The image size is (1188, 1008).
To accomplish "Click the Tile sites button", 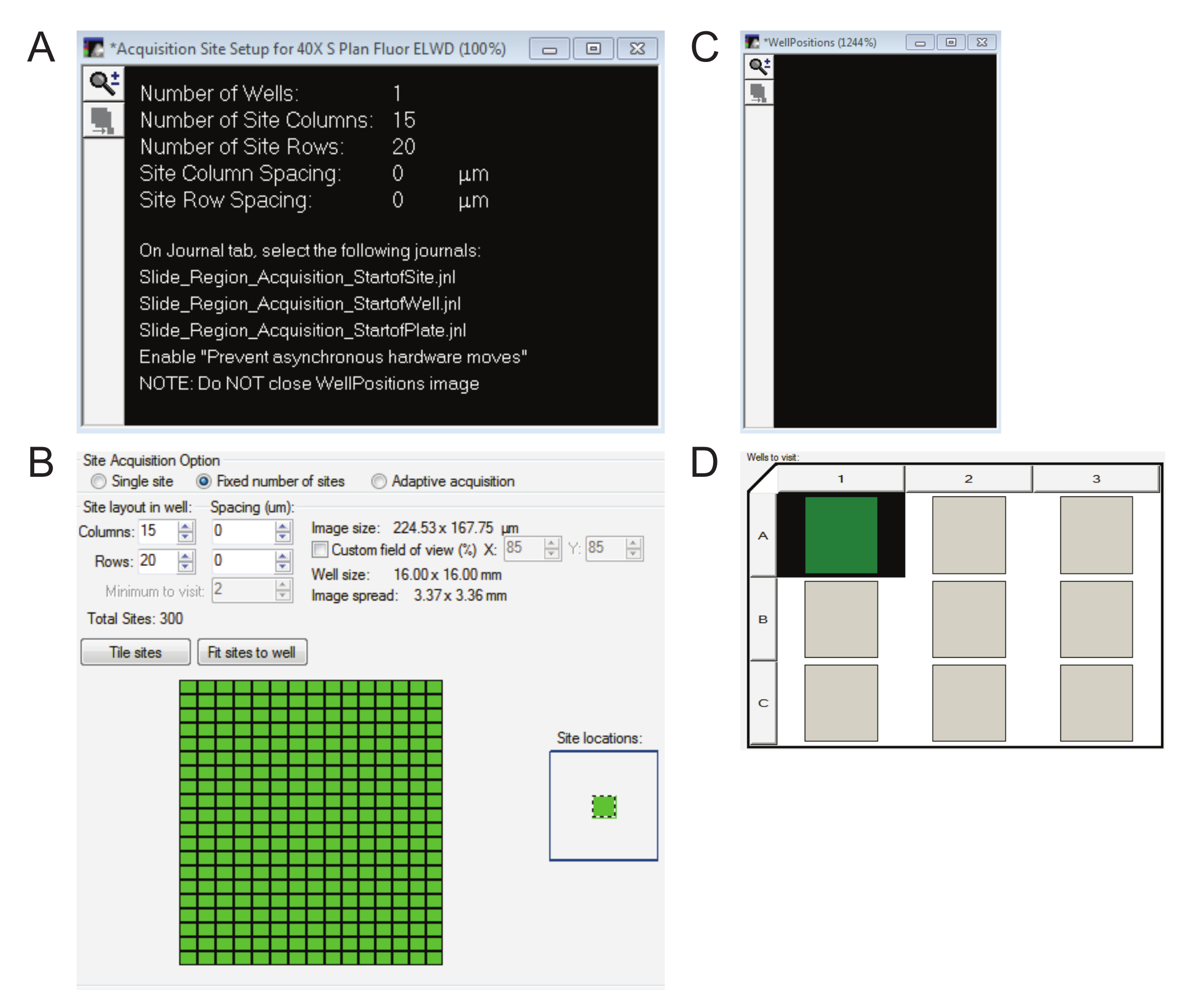I will (136, 652).
